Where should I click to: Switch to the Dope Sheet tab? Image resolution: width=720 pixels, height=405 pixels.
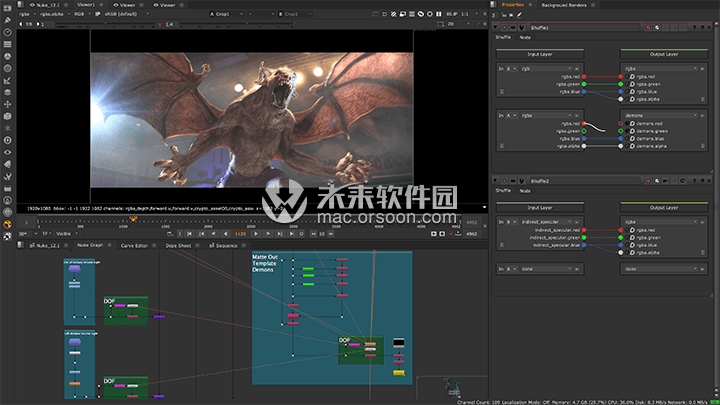pyautogui.click(x=178, y=246)
